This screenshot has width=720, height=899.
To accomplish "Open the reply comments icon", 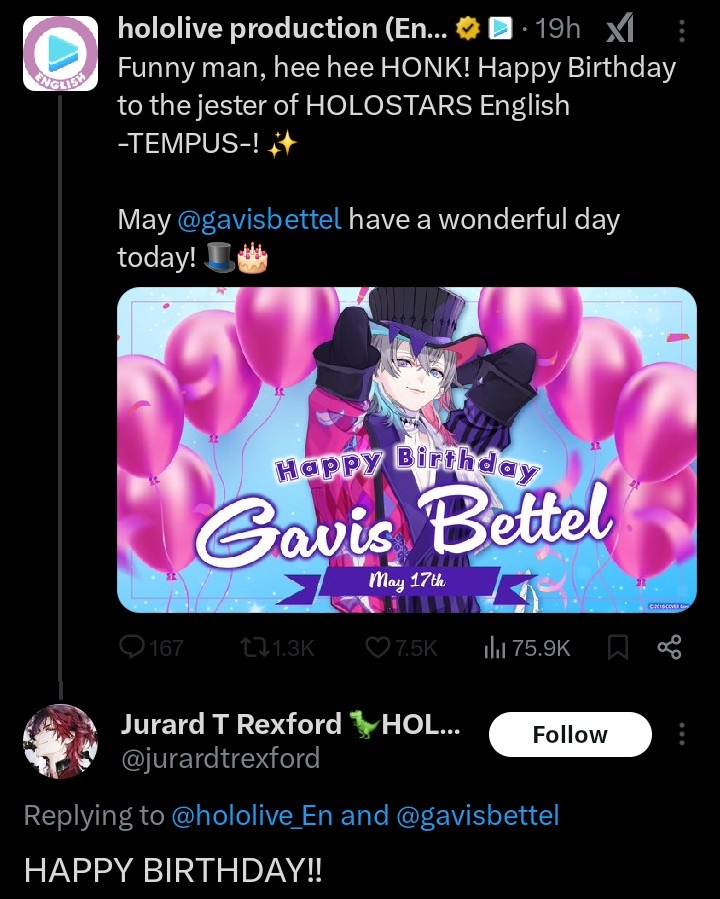I will point(132,648).
